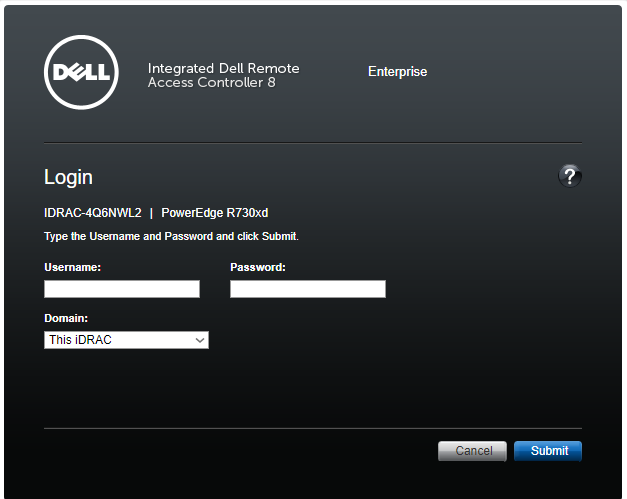Open the Domain dropdown showing This iDRAC

(126, 340)
